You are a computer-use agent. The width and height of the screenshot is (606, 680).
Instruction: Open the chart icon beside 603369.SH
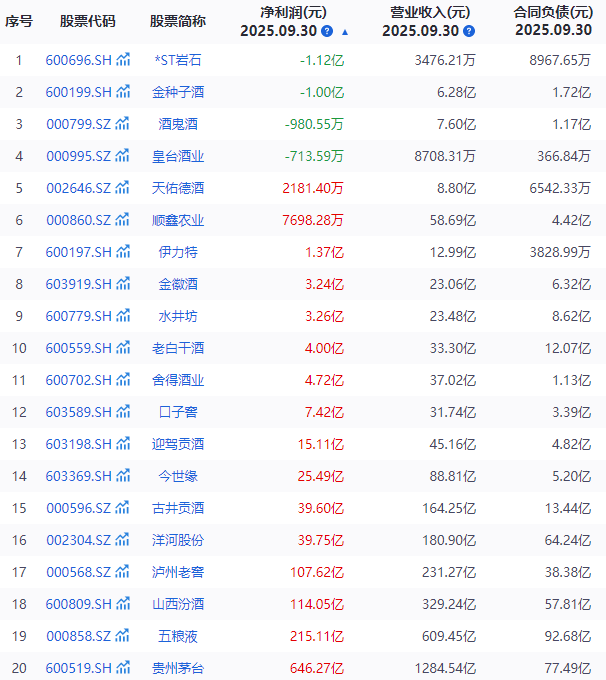[x=123, y=476]
